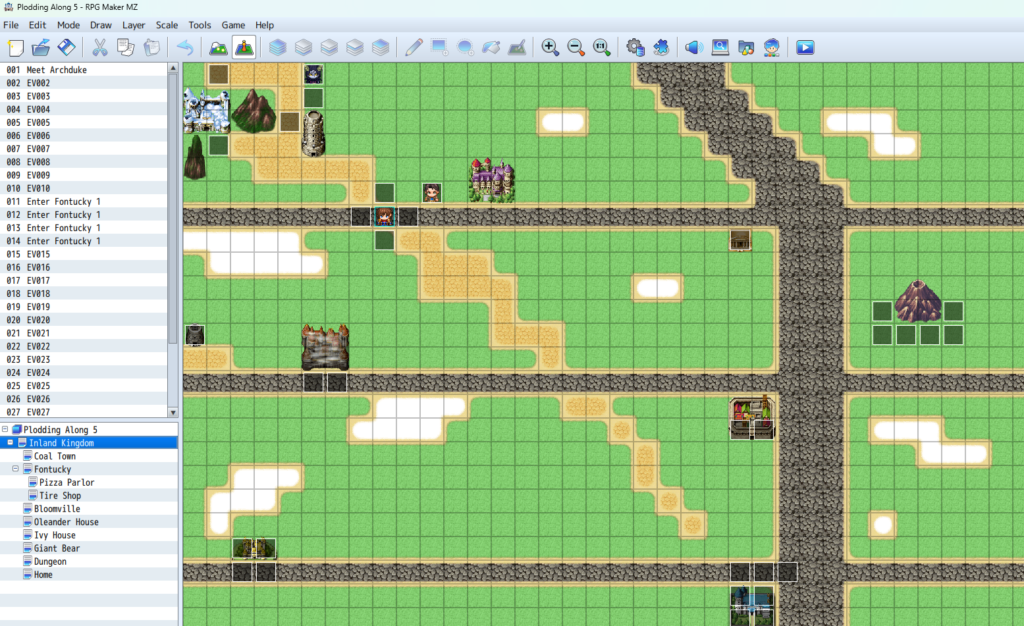Open the Character Generator icon
Image resolution: width=1024 pixels, height=626 pixels.
click(x=771, y=48)
